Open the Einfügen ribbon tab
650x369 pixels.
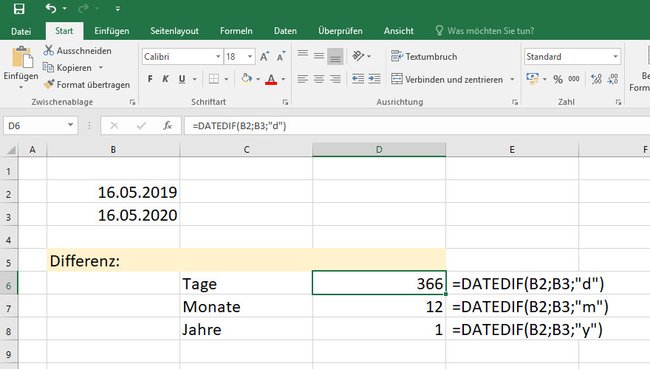pos(112,31)
